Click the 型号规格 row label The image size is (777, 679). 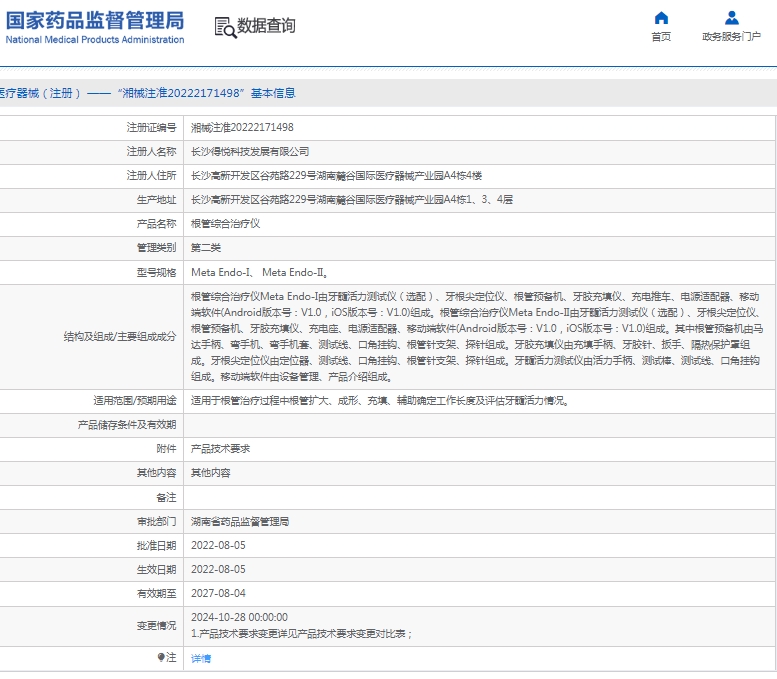coord(156,272)
